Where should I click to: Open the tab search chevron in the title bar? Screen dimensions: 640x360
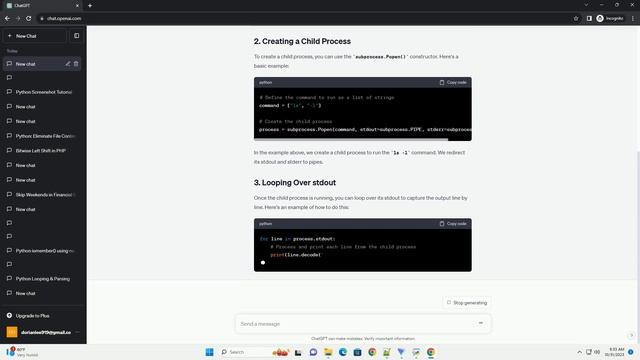(x=586, y=5)
